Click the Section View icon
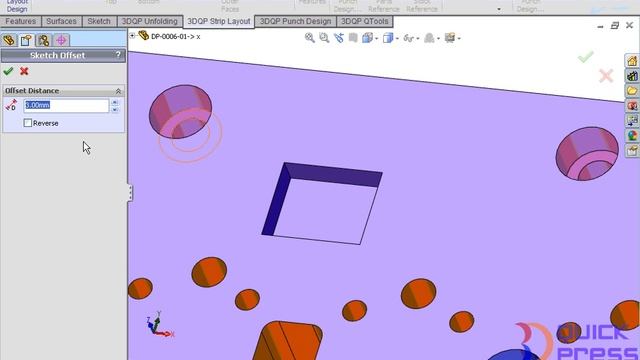This screenshot has width=640, height=360. [353, 38]
